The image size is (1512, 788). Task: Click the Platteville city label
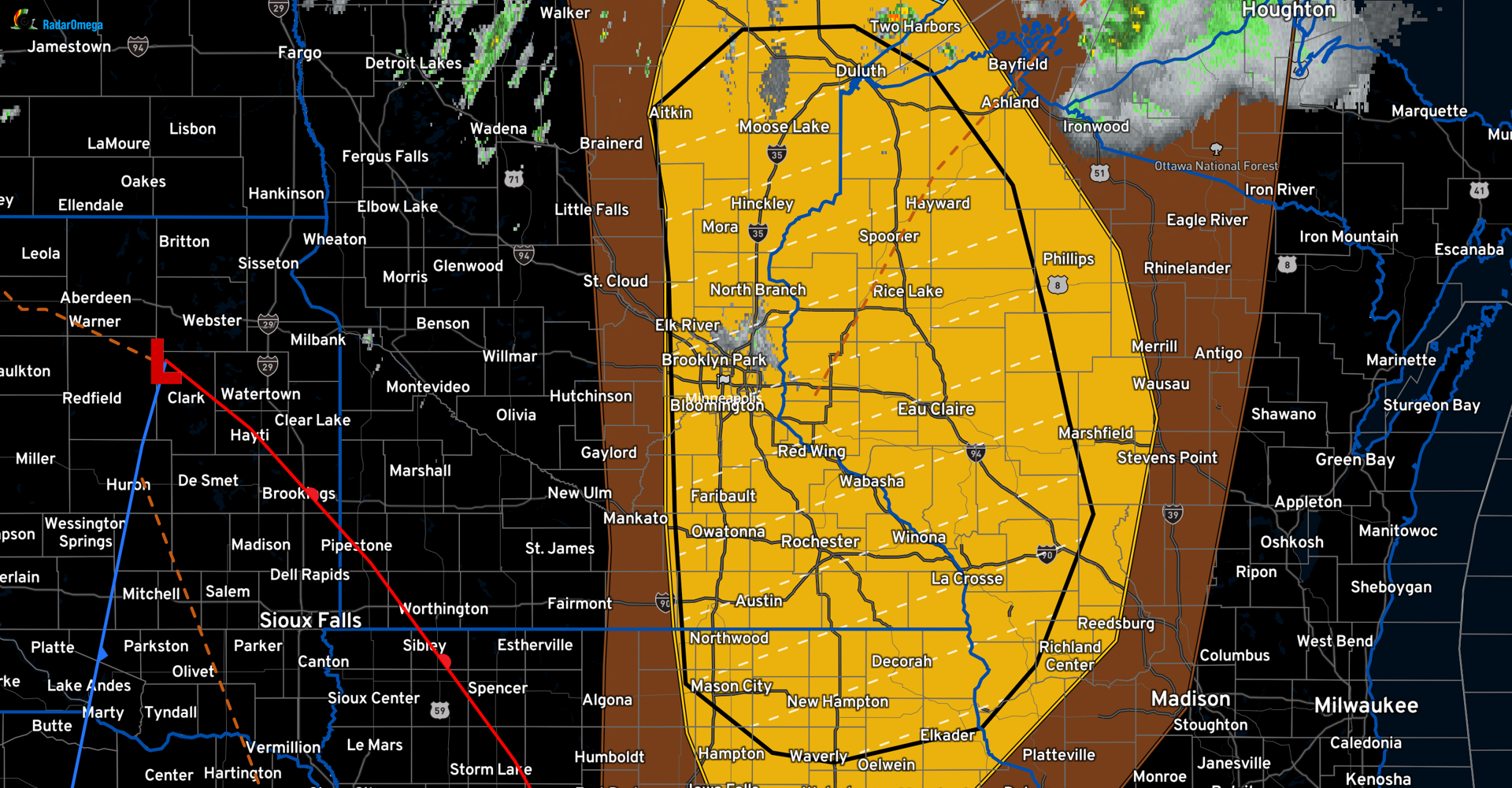click(1058, 755)
